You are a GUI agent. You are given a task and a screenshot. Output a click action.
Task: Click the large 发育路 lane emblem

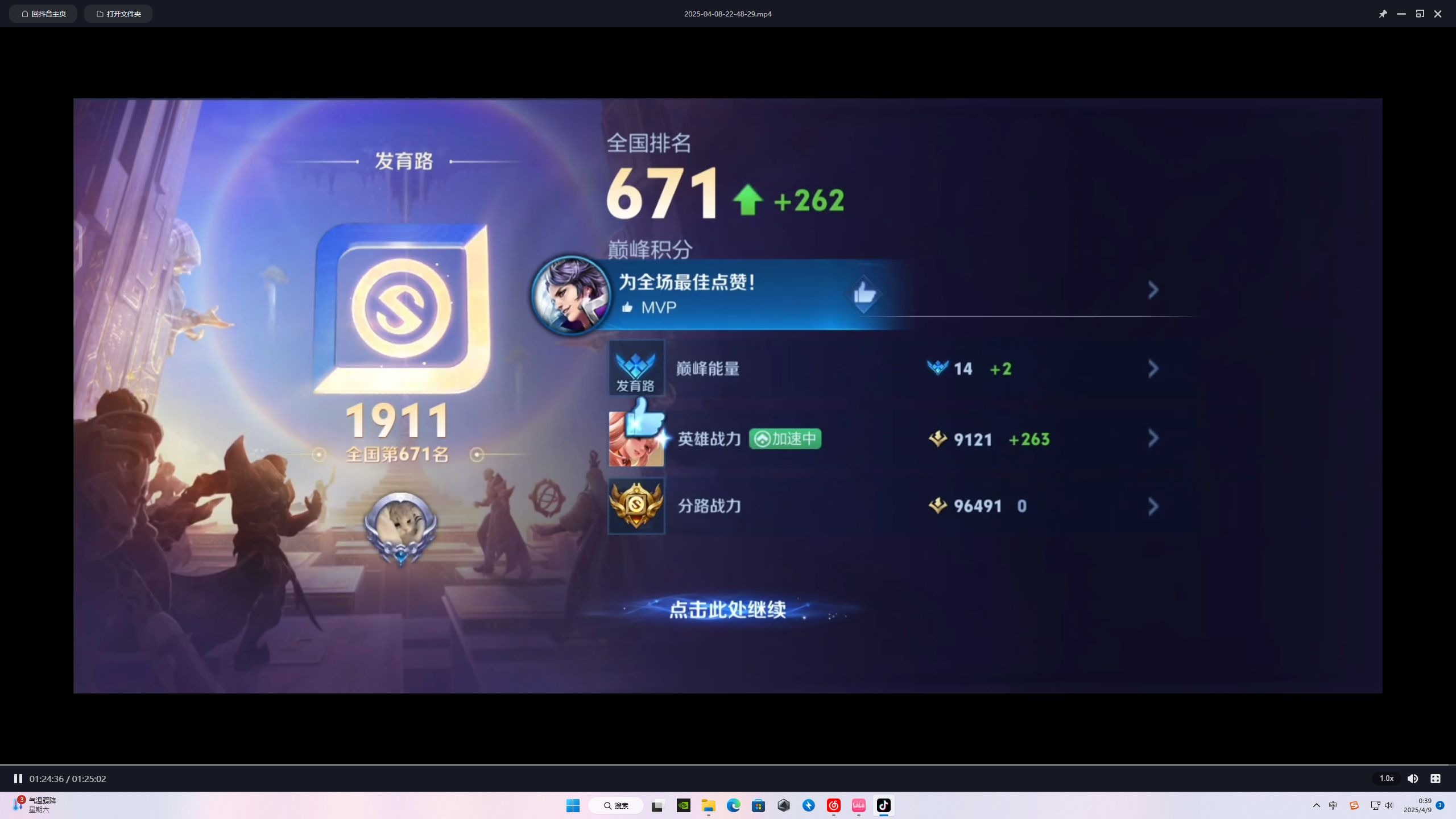tap(402, 308)
